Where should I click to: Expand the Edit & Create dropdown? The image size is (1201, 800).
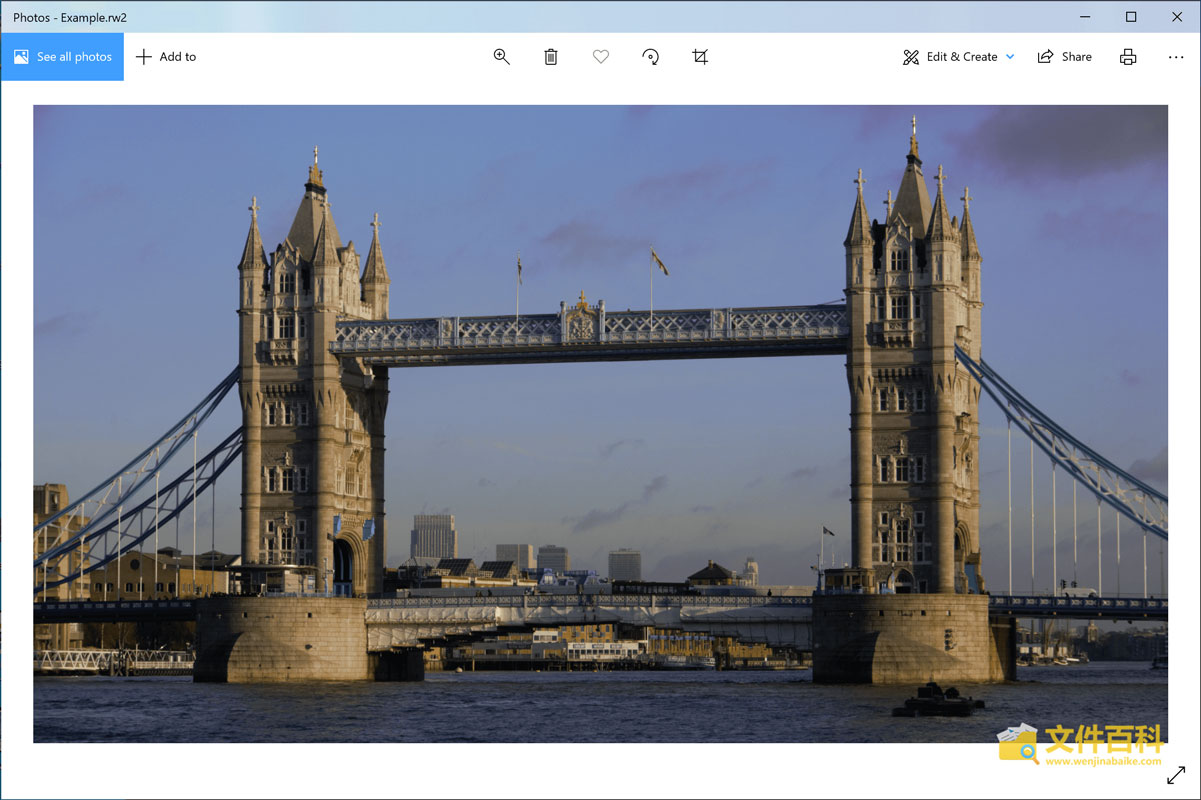tap(958, 57)
